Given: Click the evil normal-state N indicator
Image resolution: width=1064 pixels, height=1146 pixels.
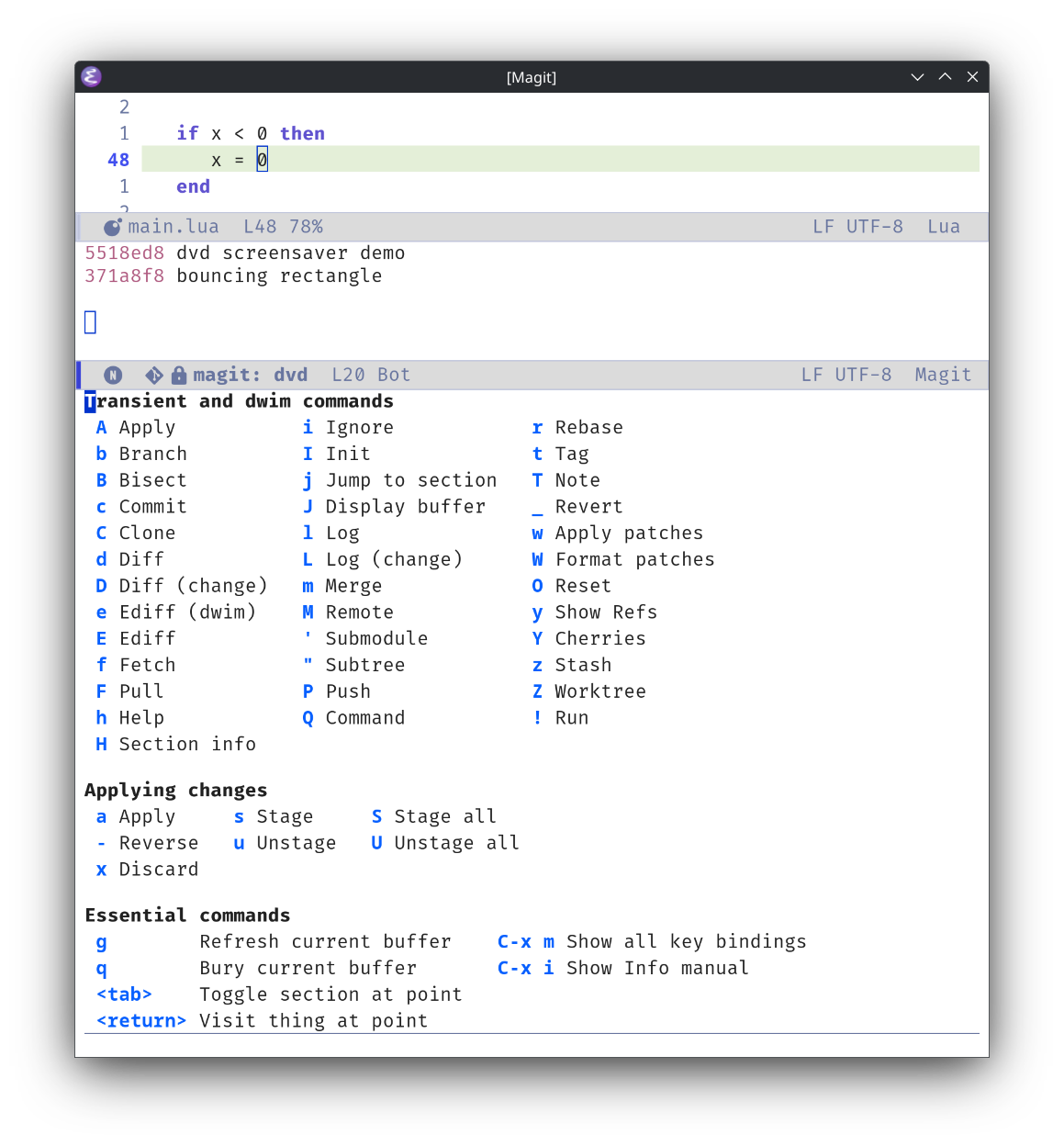Looking at the screenshot, I should pyautogui.click(x=113, y=375).
